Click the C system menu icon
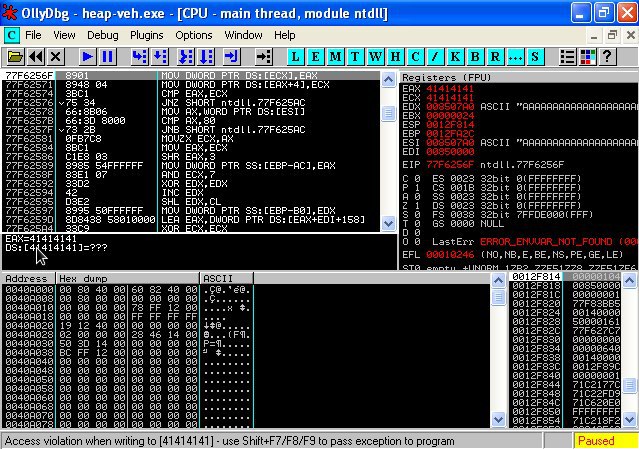 (x=11, y=35)
